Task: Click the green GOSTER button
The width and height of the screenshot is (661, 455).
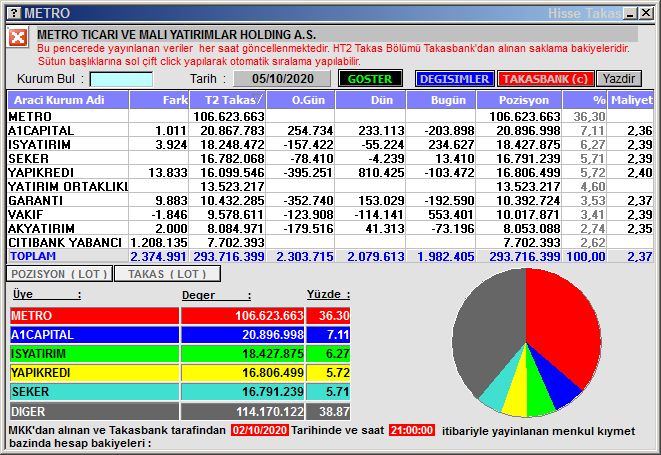Action: click(x=370, y=79)
